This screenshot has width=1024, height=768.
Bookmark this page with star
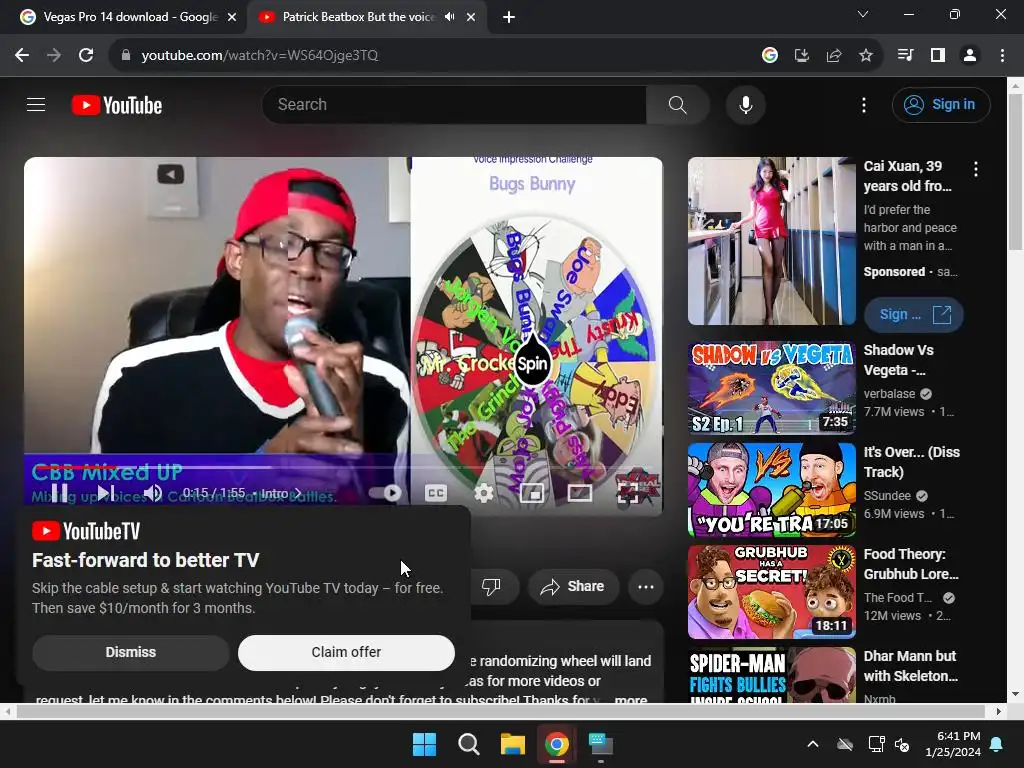click(x=865, y=56)
